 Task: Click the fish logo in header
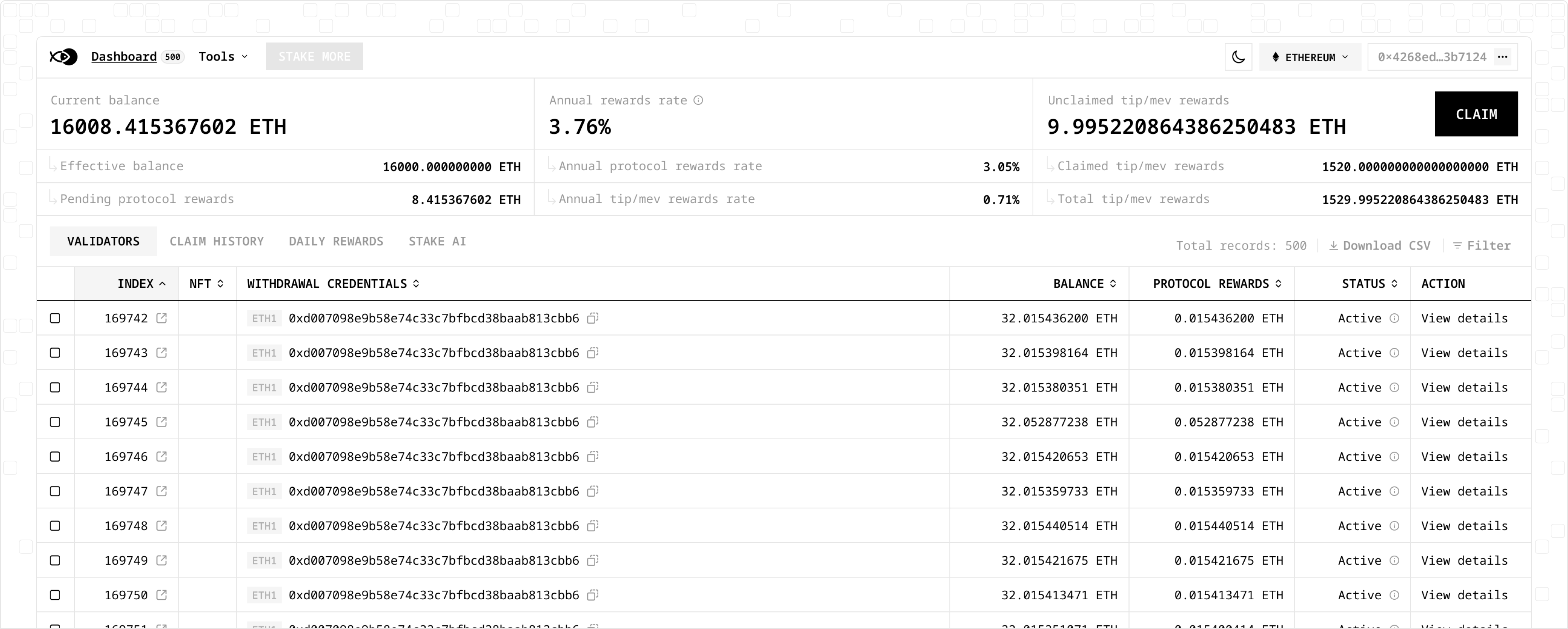point(63,57)
